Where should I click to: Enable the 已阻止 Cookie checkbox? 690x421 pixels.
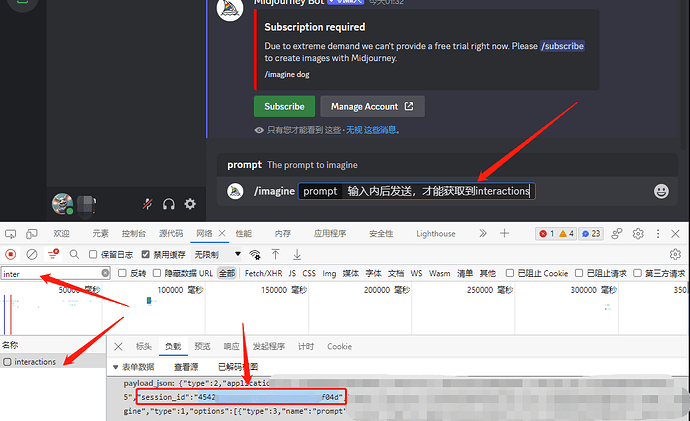click(x=510, y=273)
